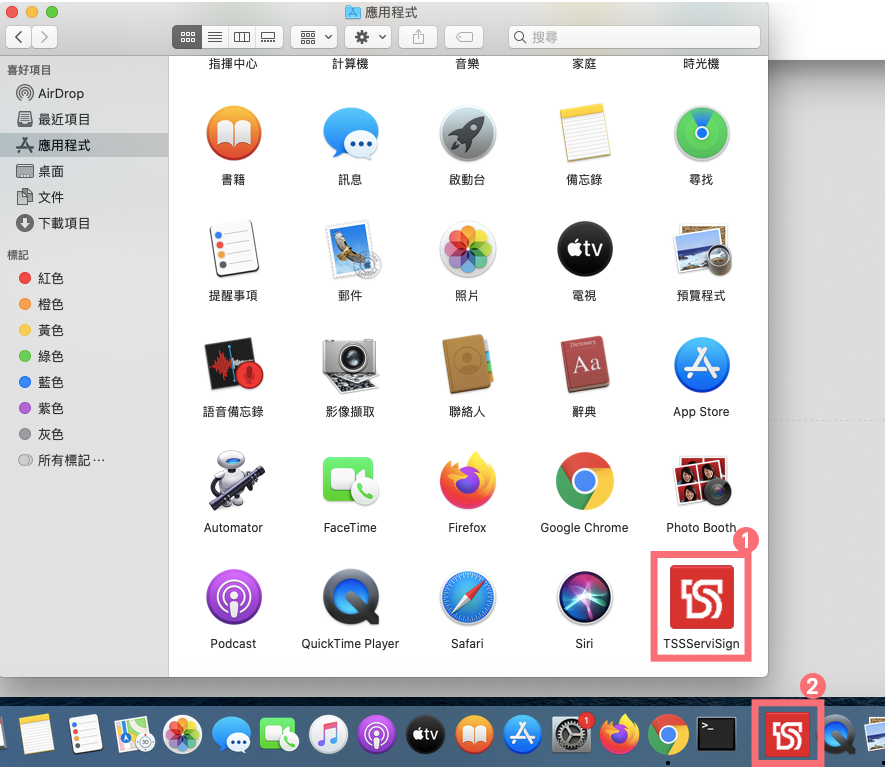Open the Photo Booth app
885x767 pixels.
(x=702, y=481)
